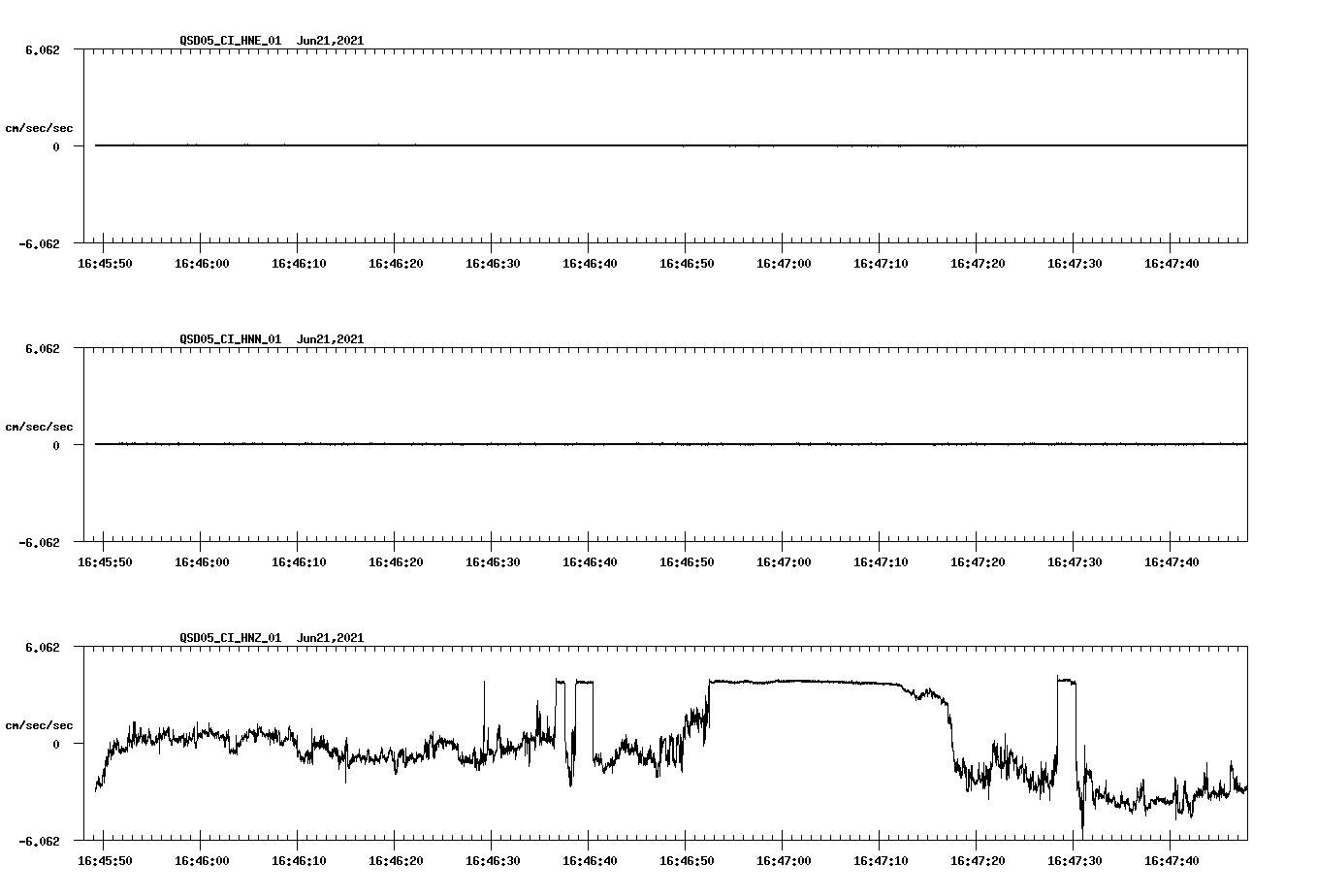Click 16:45:50 time label under HNE plot

point(105,264)
